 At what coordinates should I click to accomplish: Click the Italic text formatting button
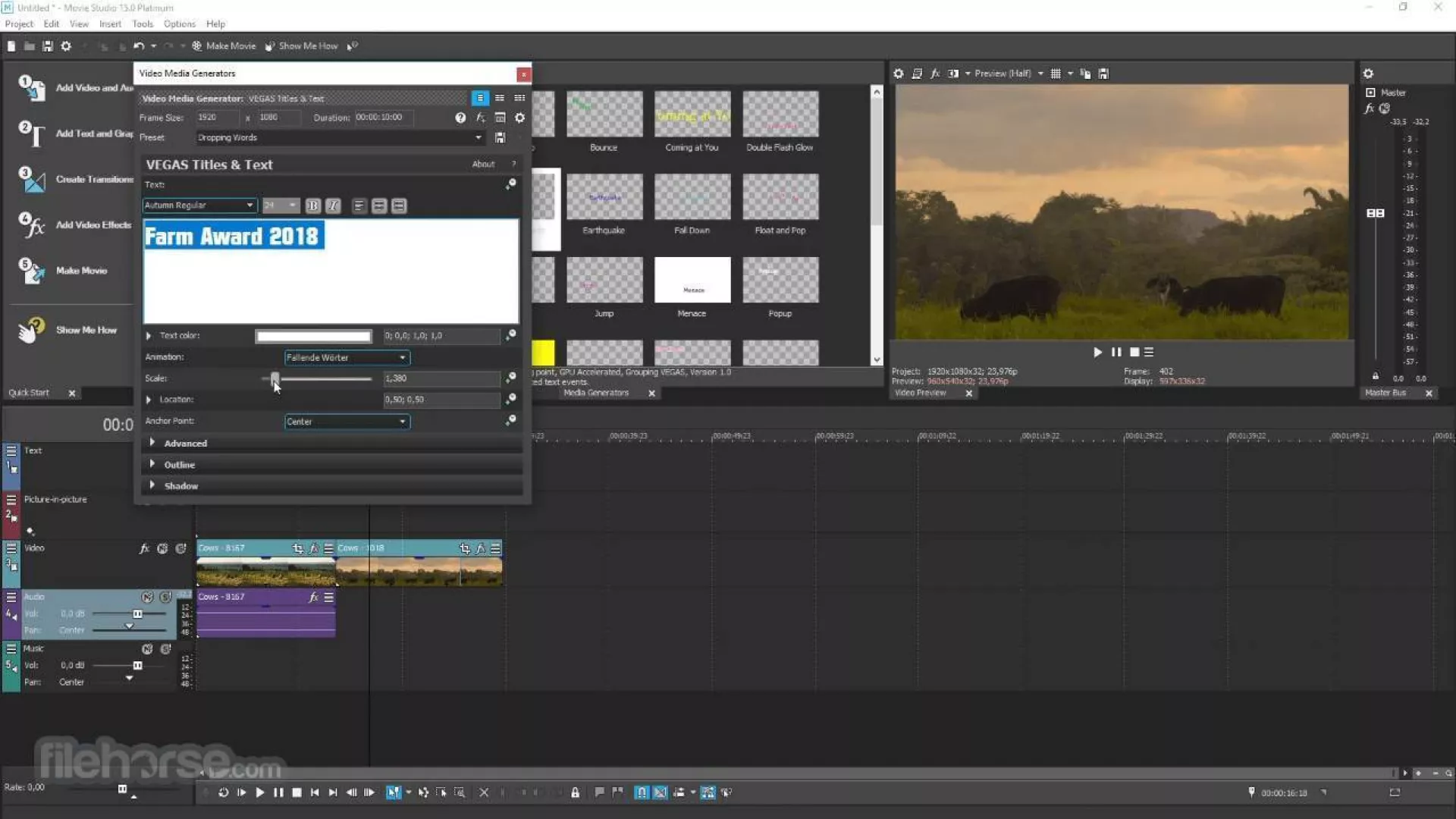(x=332, y=206)
